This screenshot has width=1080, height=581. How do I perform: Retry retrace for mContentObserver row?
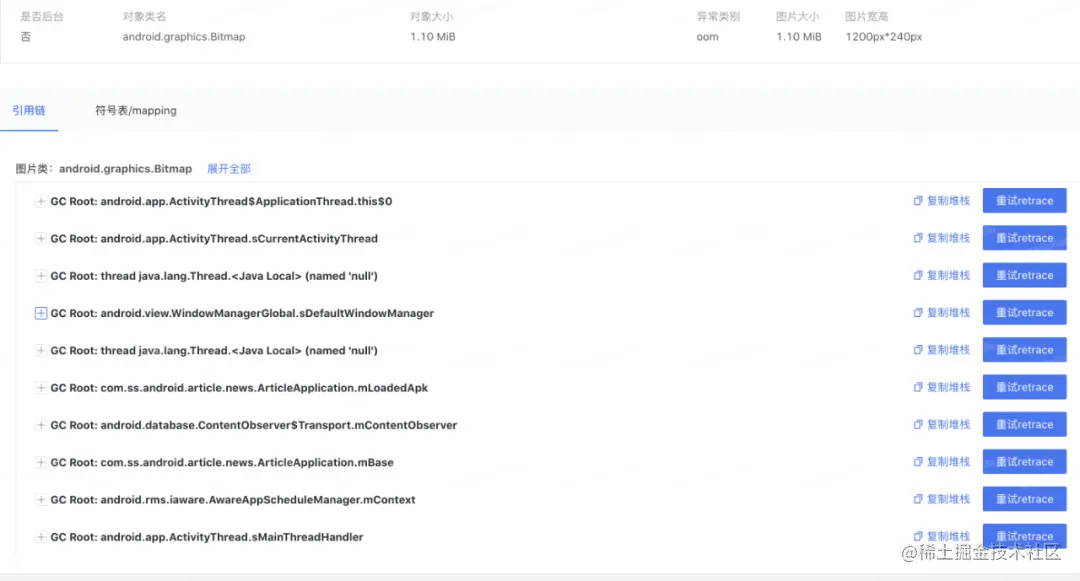tap(1024, 425)
